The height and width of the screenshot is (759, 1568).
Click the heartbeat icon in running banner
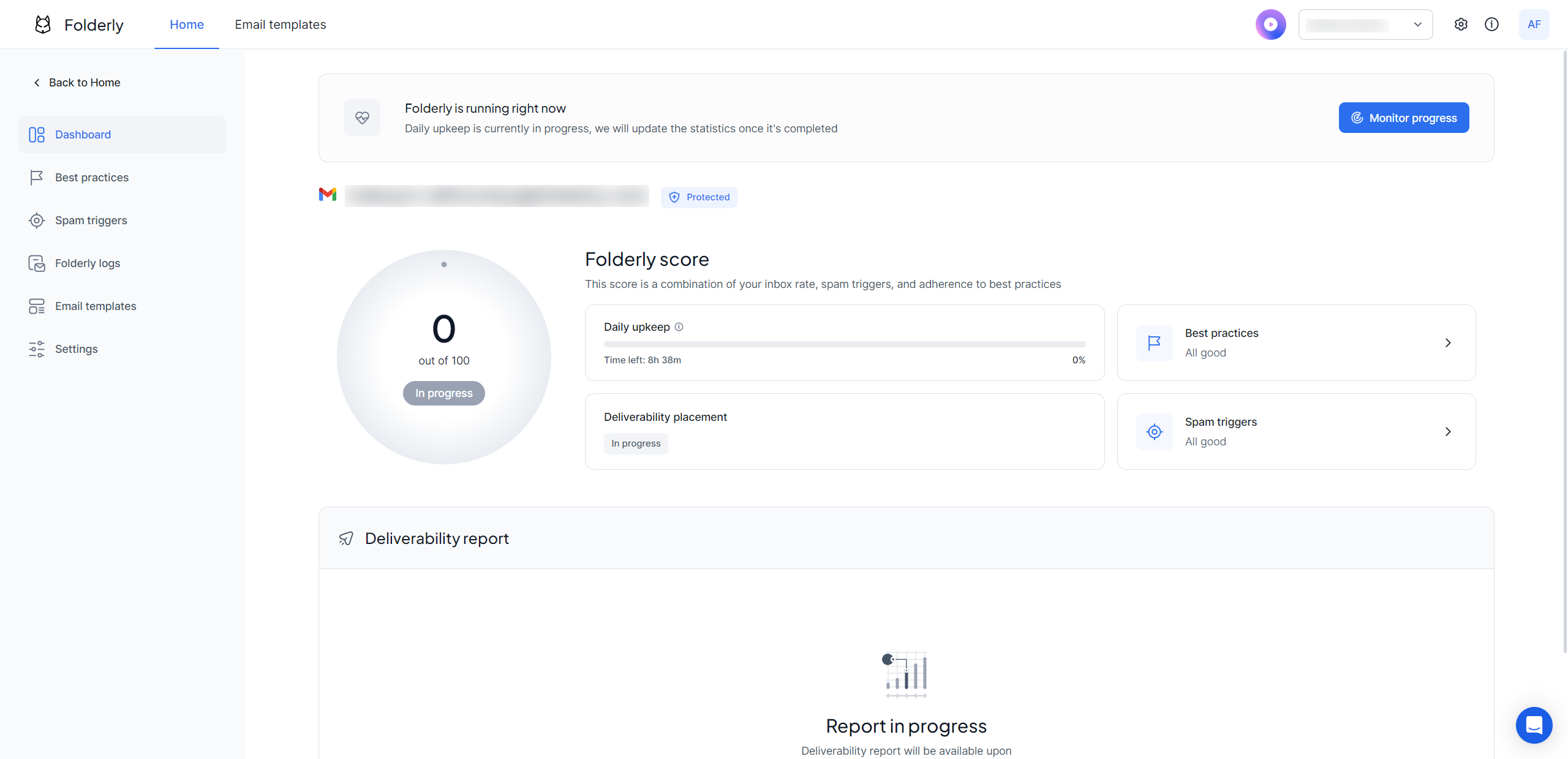(362, 118)
